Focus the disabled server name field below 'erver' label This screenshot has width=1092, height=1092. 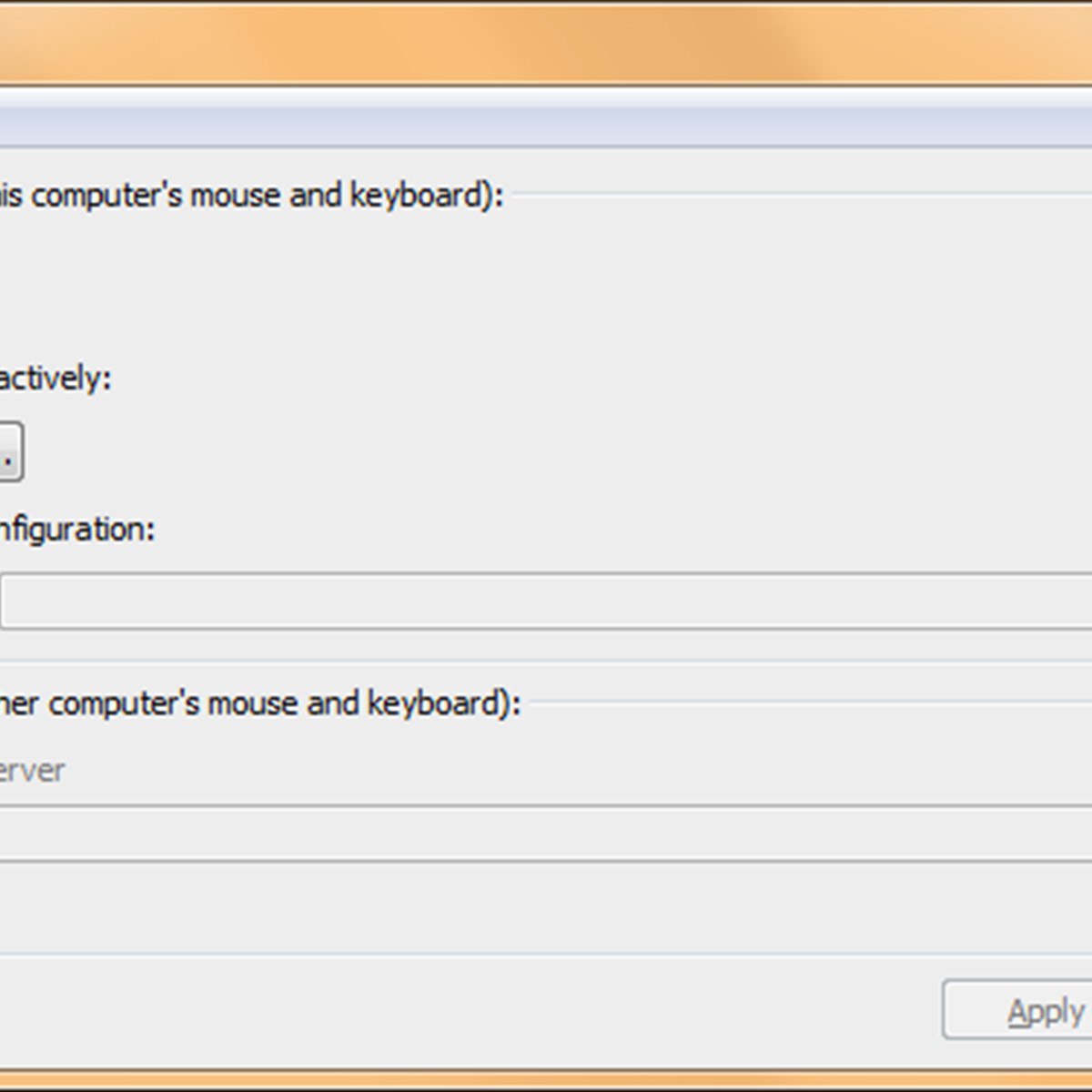pyautogui.click(x=546, y=833)
